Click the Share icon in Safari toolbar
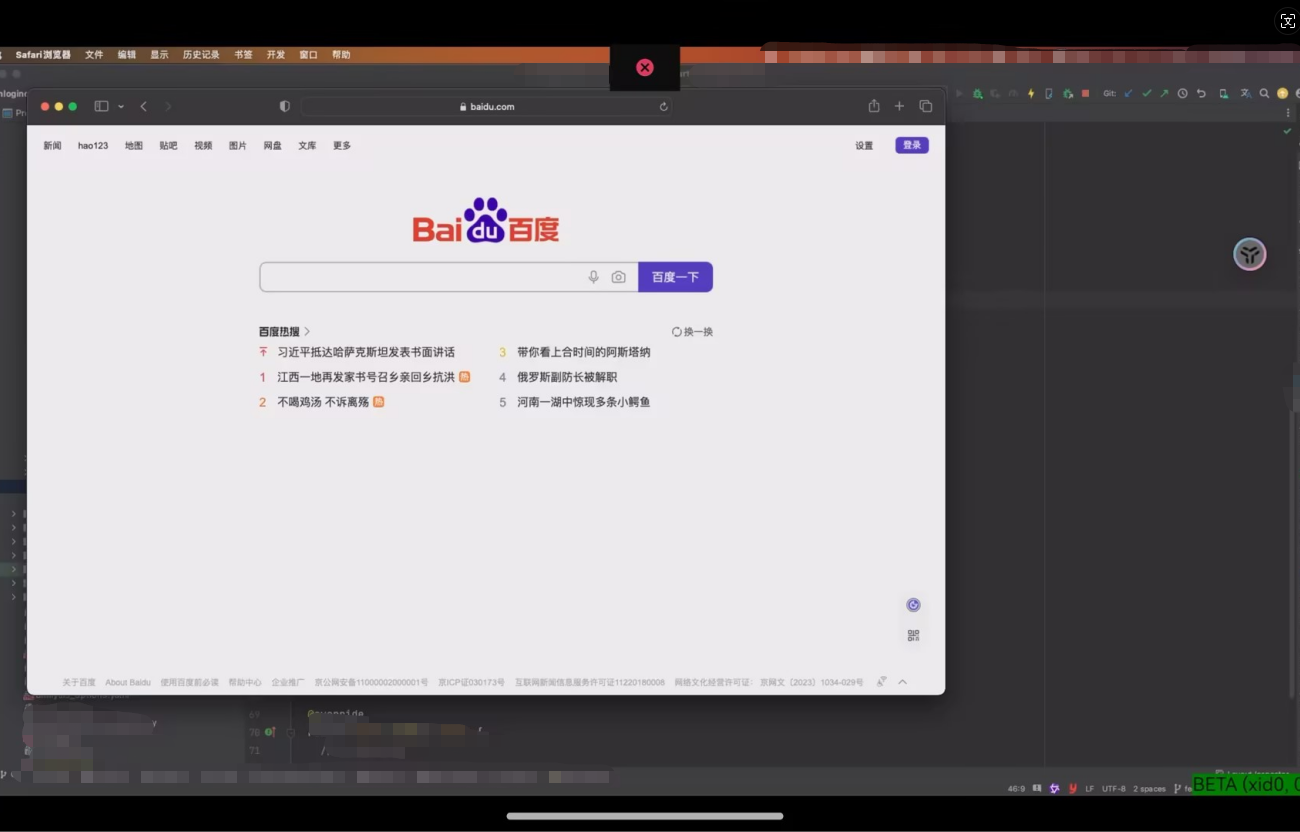 pyautogui.click(x=874, y=106)
